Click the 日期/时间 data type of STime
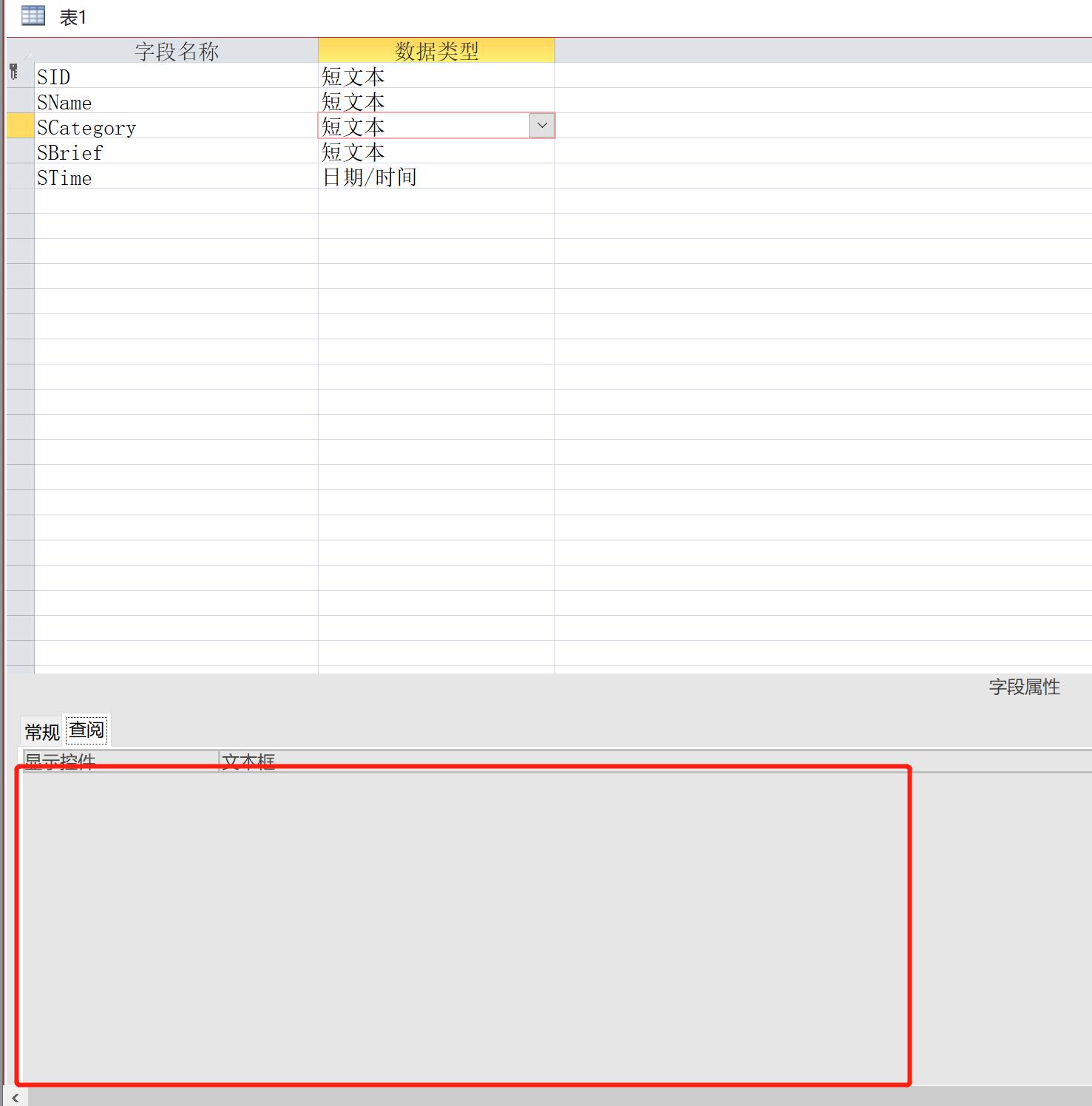The width and height of the screenshot is (1092, 1106). pos(436,177)
